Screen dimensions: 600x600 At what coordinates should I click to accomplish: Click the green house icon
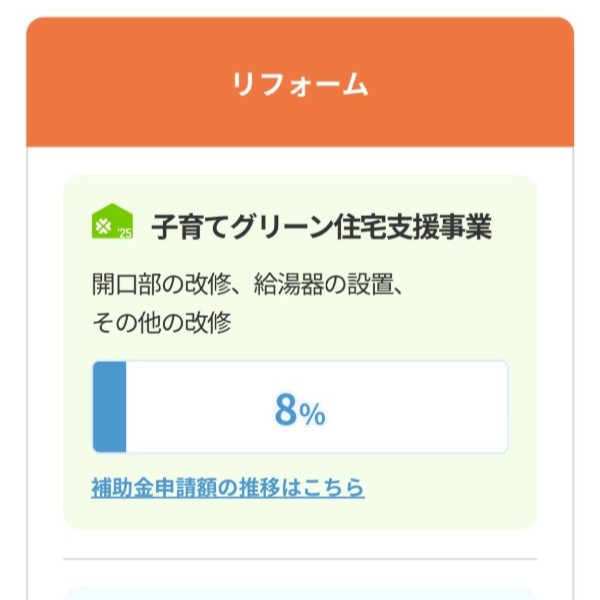pyautogui.click(x=108, y=222)
